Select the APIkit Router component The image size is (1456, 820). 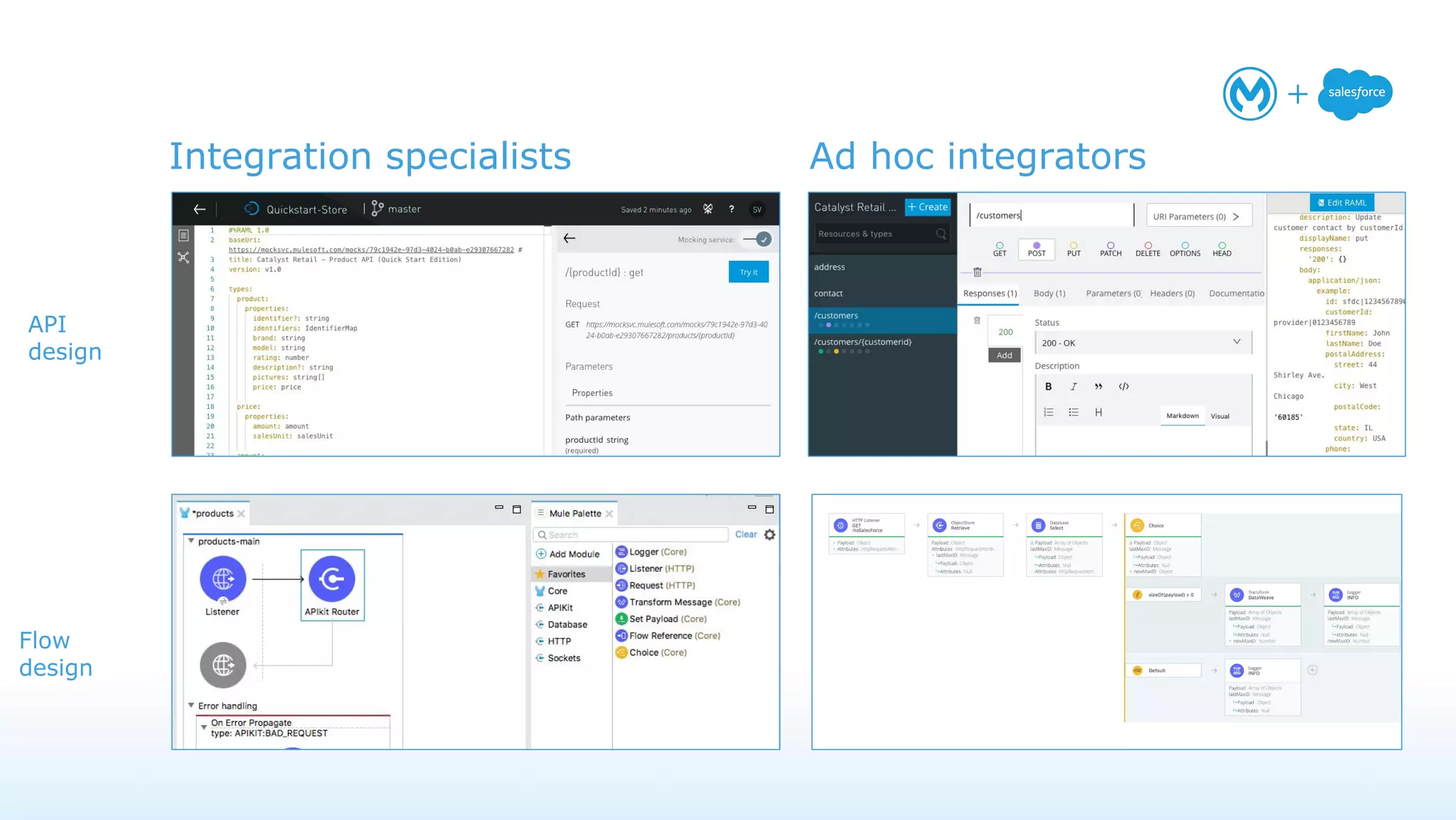click(332, 585)
